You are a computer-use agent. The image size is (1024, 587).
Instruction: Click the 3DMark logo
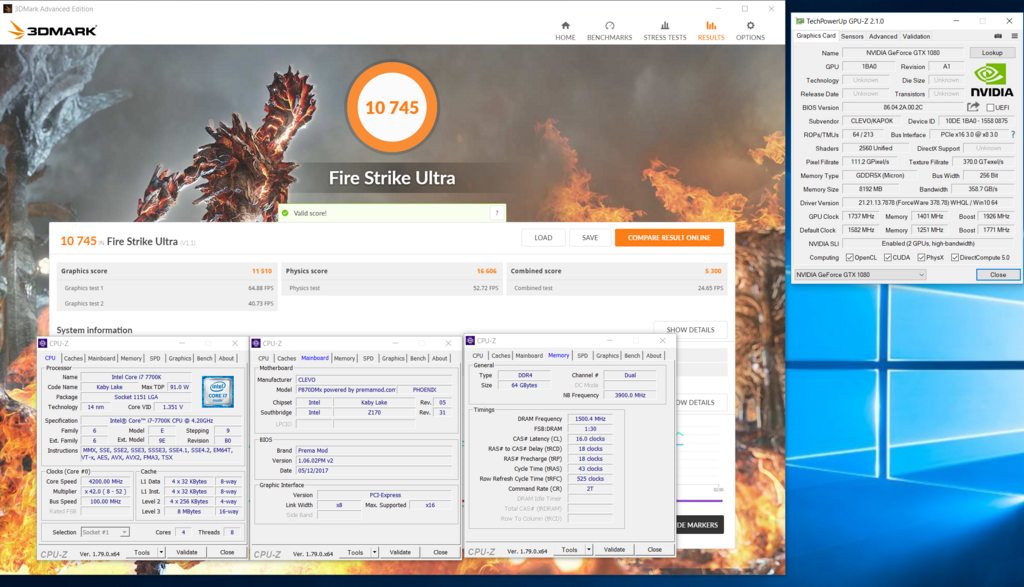[52, 30]
